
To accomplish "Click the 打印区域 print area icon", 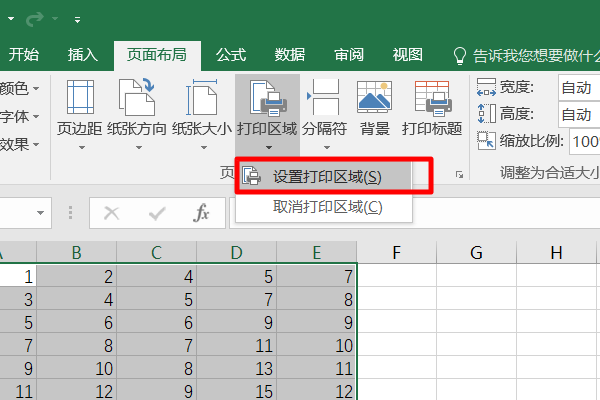I will (x=267, y=98).
